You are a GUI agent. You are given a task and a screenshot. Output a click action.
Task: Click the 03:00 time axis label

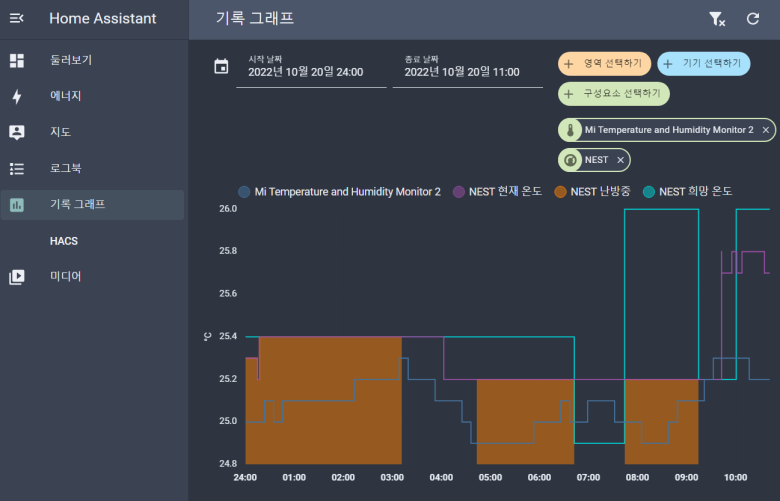pos(392,478)
